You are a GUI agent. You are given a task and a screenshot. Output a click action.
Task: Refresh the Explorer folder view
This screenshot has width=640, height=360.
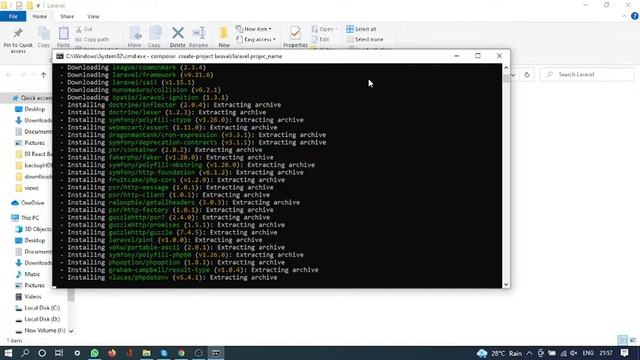pos(527,75)
